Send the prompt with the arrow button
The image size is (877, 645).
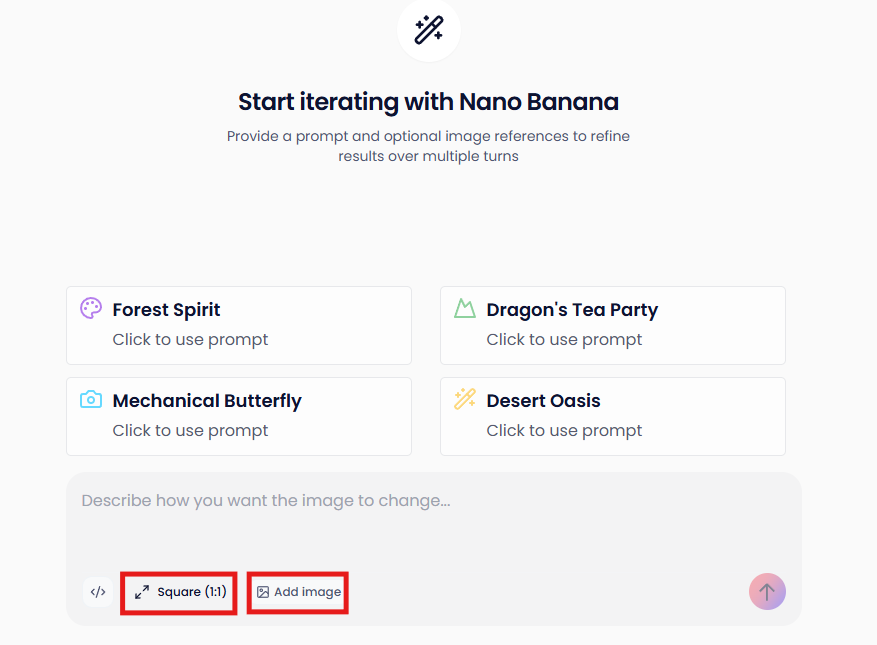[767, 592]
